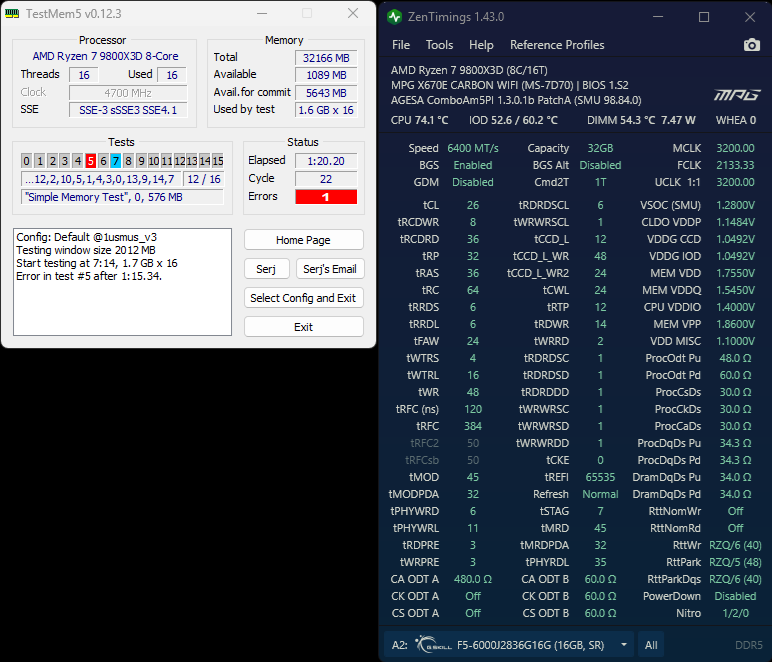Open the Tools menu in ZenTimings

tap(439, 45)
